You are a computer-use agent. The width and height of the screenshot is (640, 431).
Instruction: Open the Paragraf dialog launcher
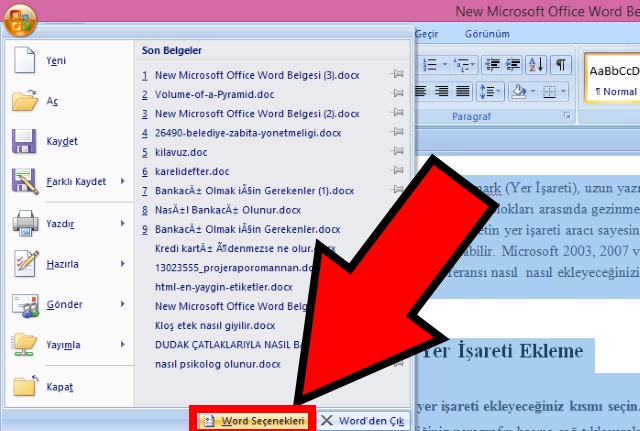(x=567, y=116)
